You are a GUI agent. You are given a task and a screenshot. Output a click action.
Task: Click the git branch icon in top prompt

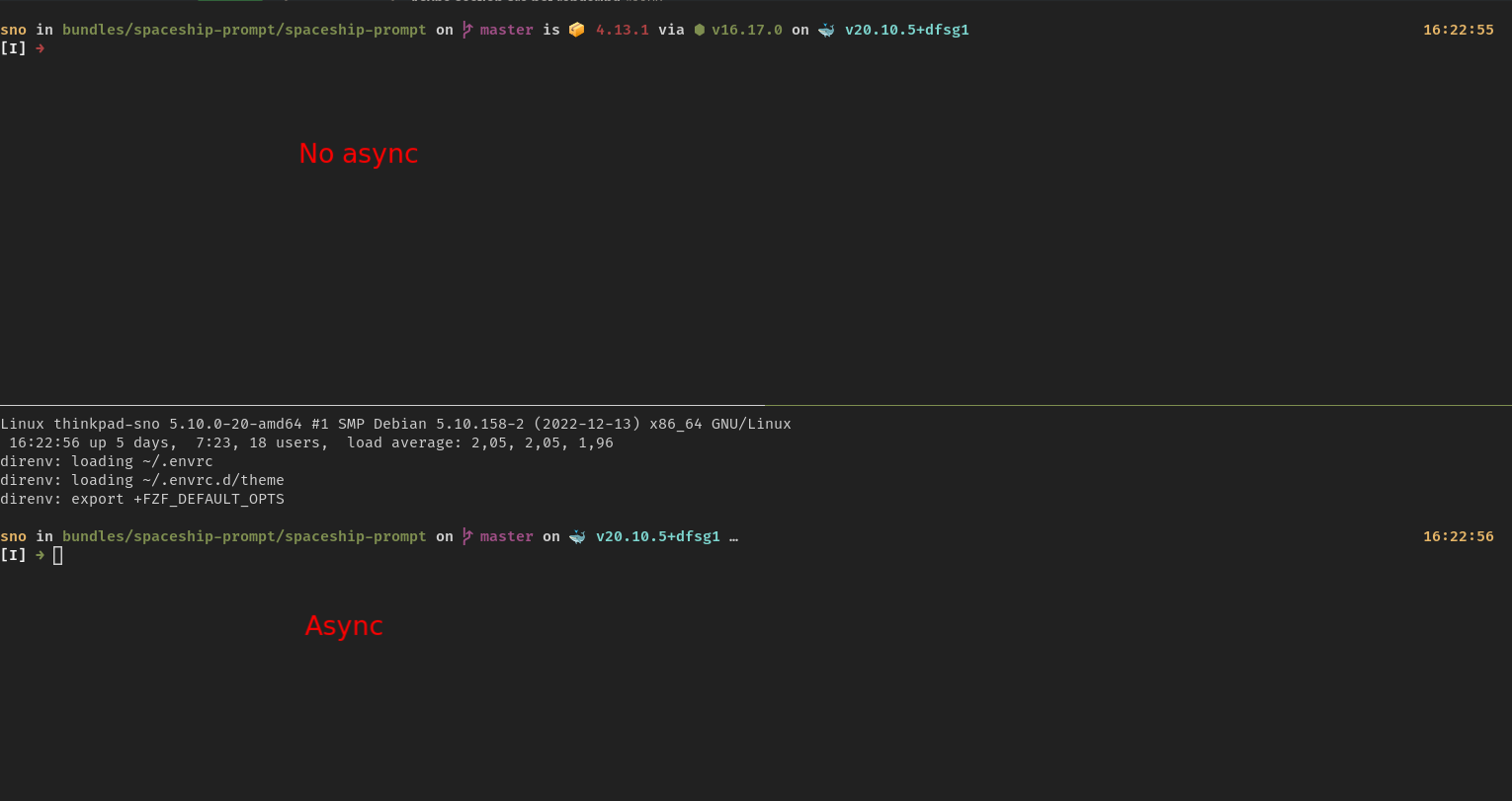click(465, 30)
